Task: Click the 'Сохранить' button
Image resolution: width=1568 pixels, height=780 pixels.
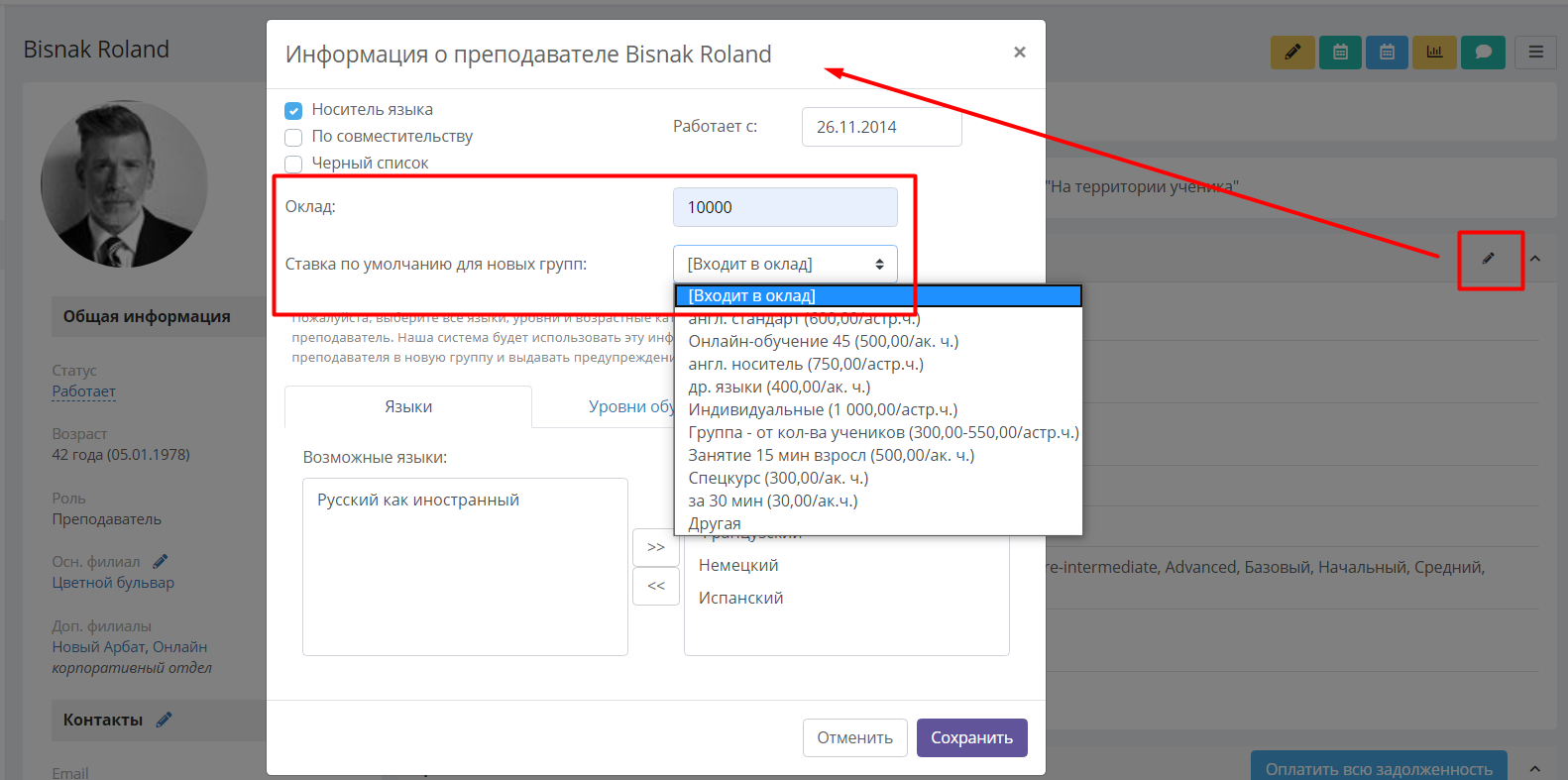Action: [972, 737]
